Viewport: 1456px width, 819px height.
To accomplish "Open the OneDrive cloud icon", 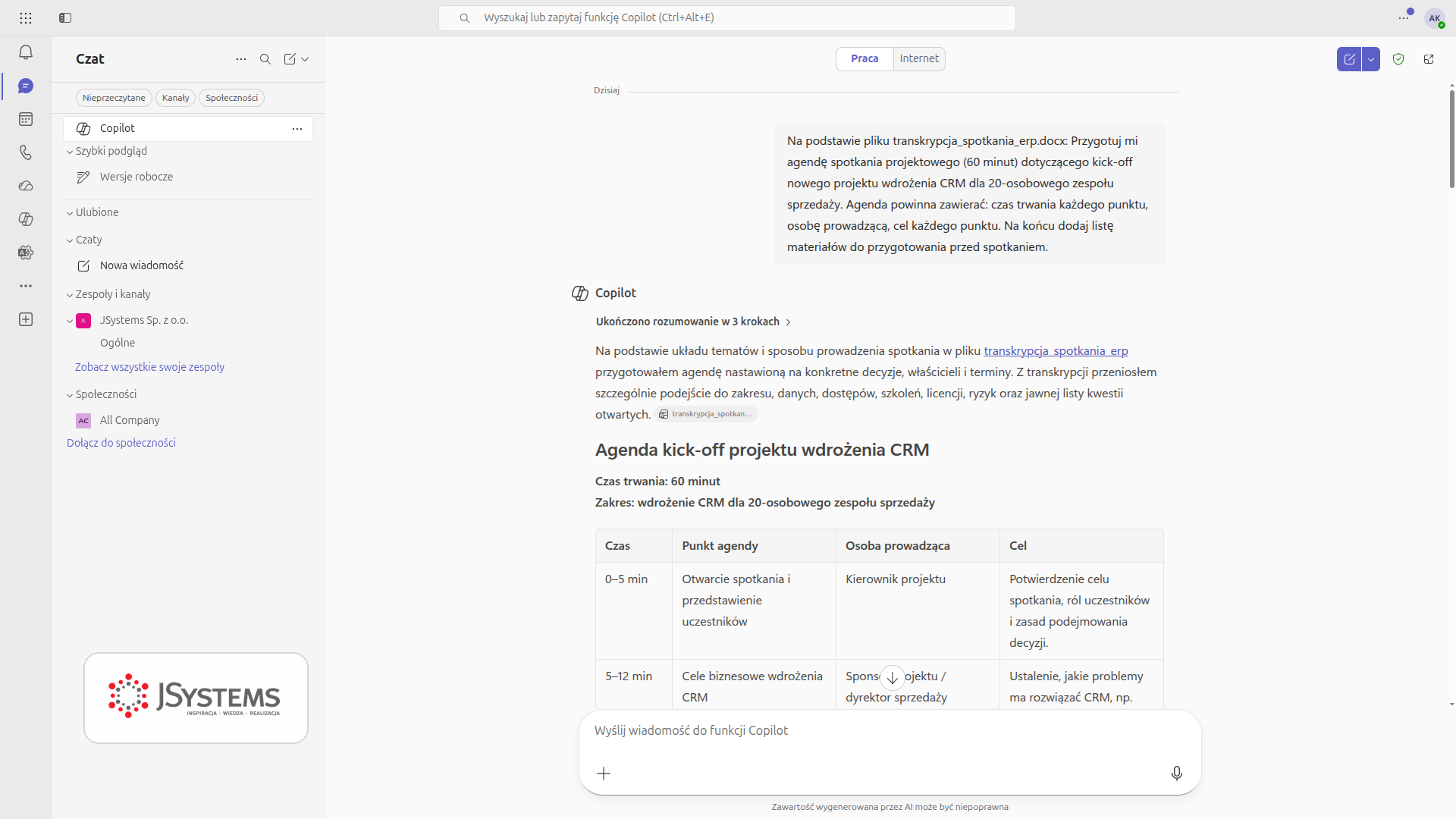I will click(26, 186).
